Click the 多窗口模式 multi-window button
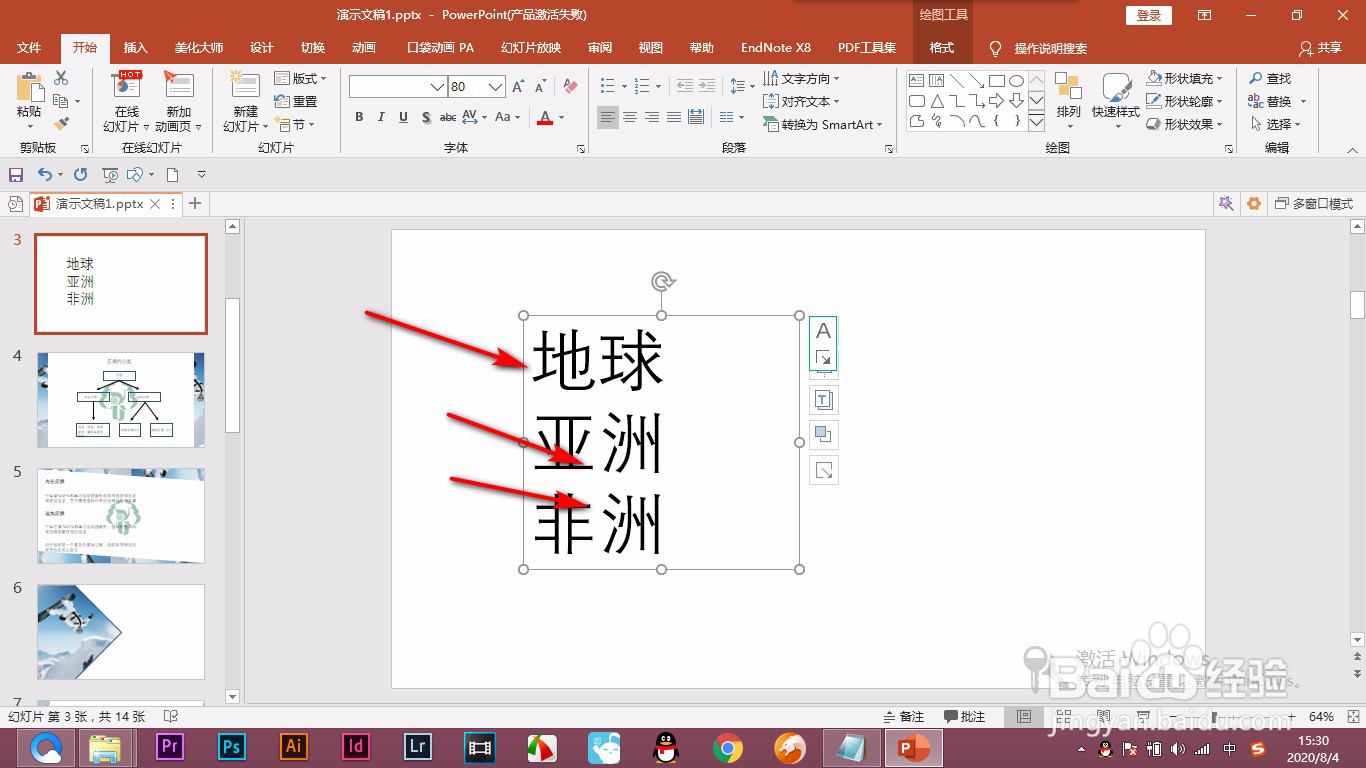This screenshot has height=768, width=1366. [1314, 203]
